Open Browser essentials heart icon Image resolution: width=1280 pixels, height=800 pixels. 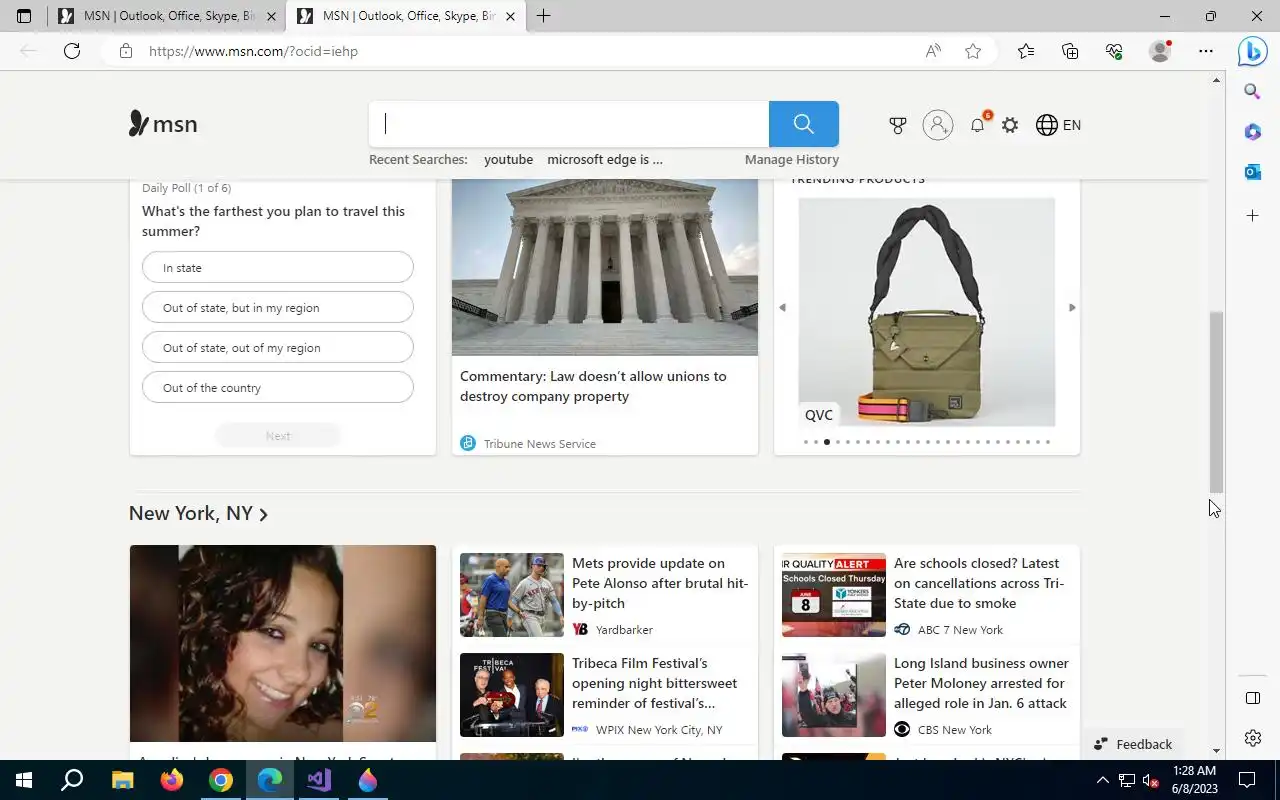tap(1114, 51)
